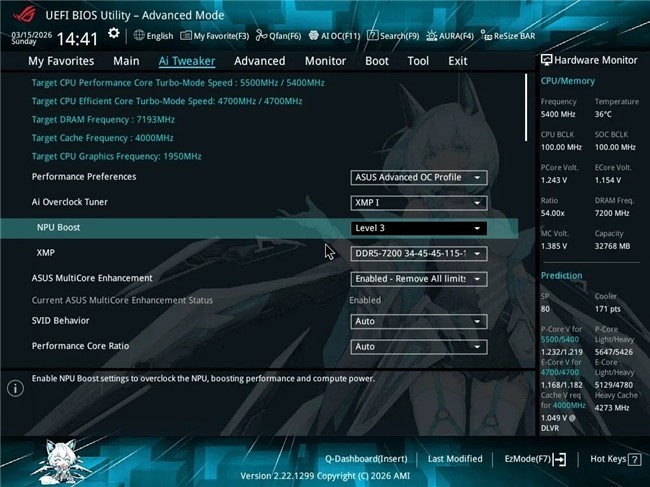Switch to the Boot tab
This screenshot has height=487, width=650.
pyautogui.click(x=377, y=61)
